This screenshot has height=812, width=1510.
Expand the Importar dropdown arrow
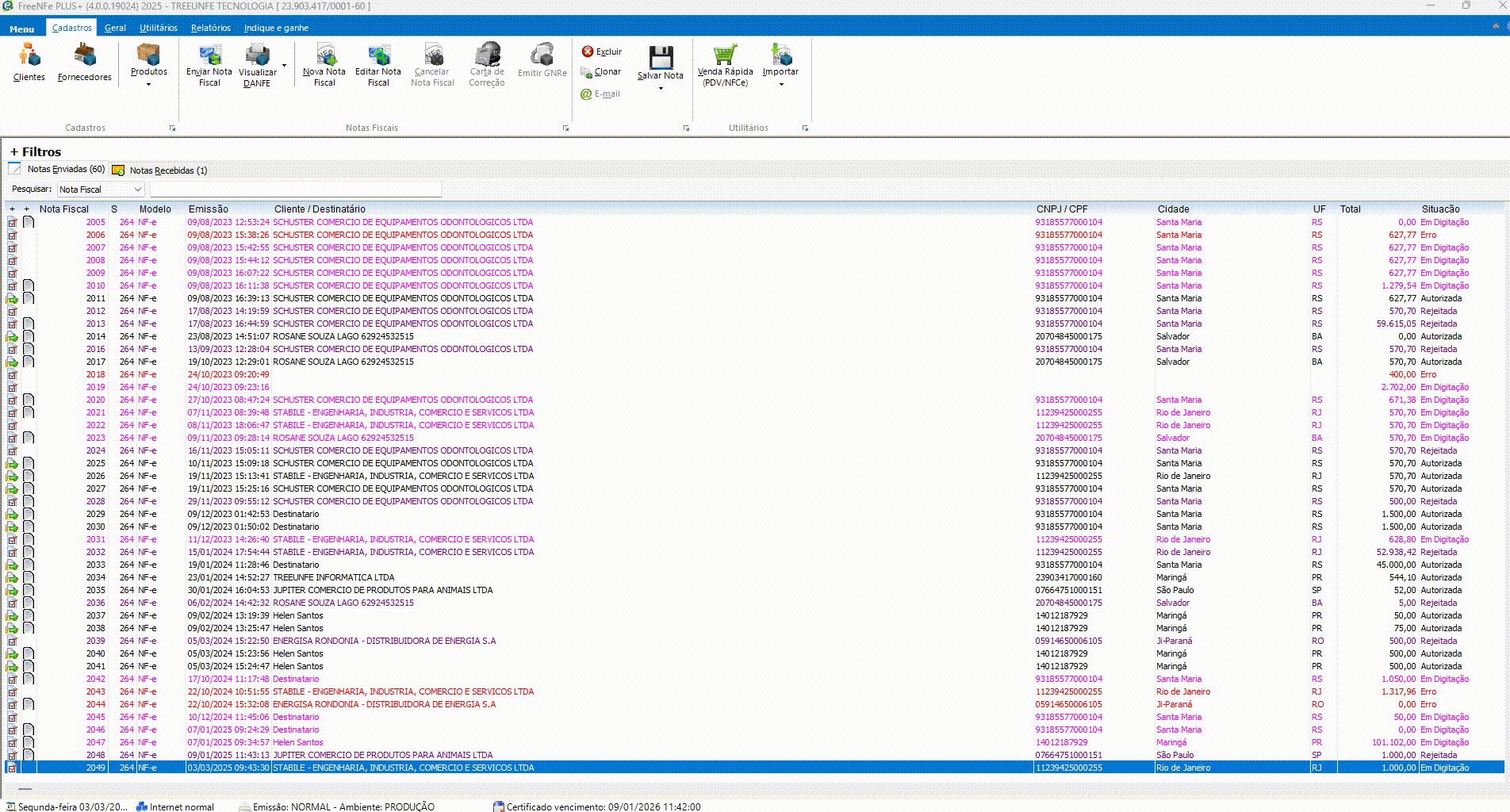click(x=781, y=84)
